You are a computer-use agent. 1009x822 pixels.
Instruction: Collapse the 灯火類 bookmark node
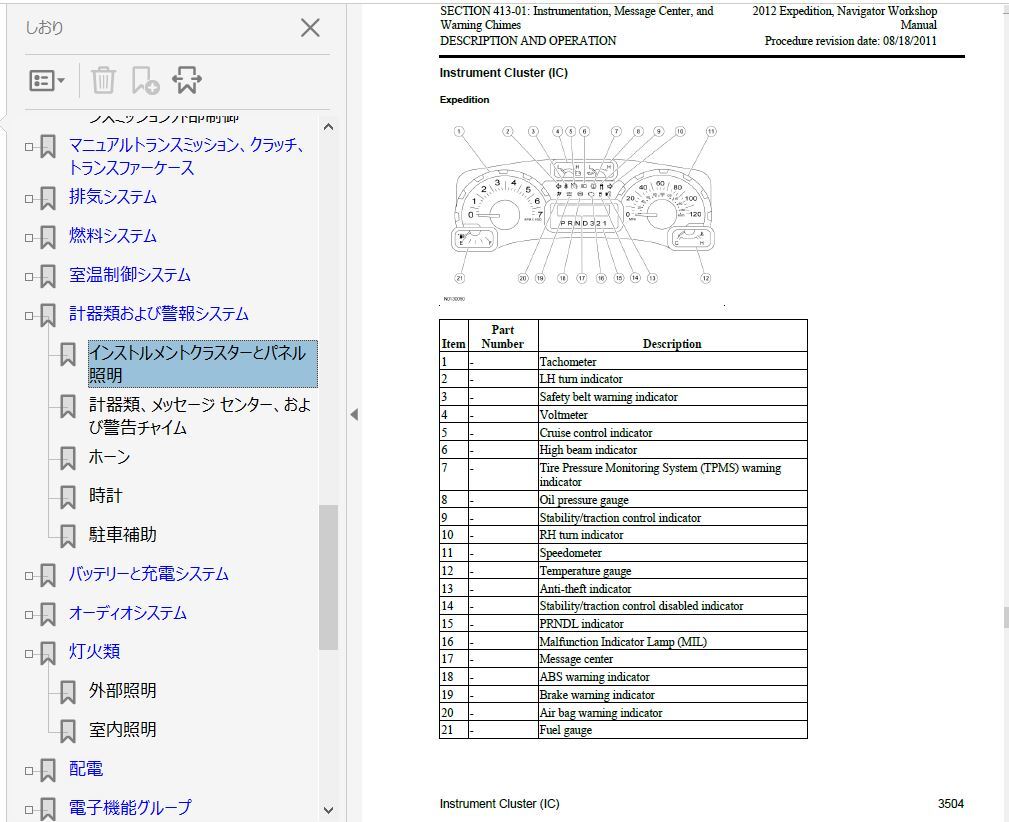[29, 653]
